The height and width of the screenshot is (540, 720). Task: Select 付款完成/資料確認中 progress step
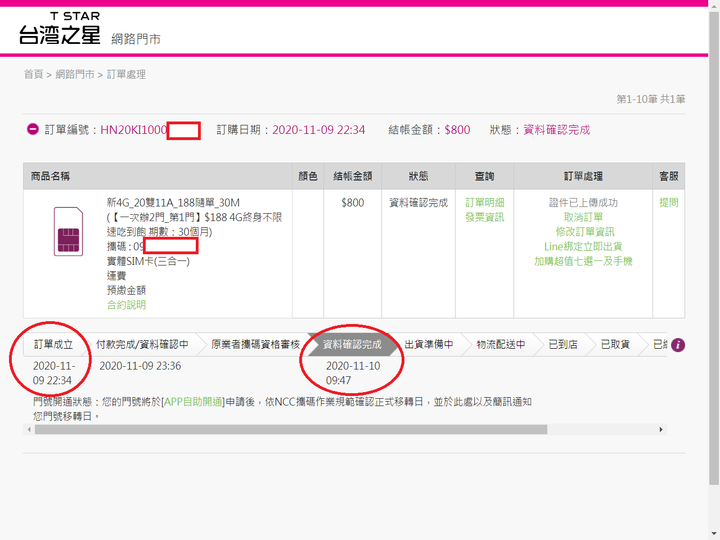[x=142, y=344]
